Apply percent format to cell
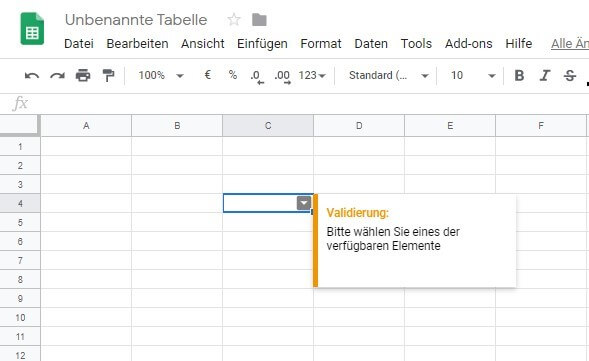The image size is (589, 361). coord(233,75)
